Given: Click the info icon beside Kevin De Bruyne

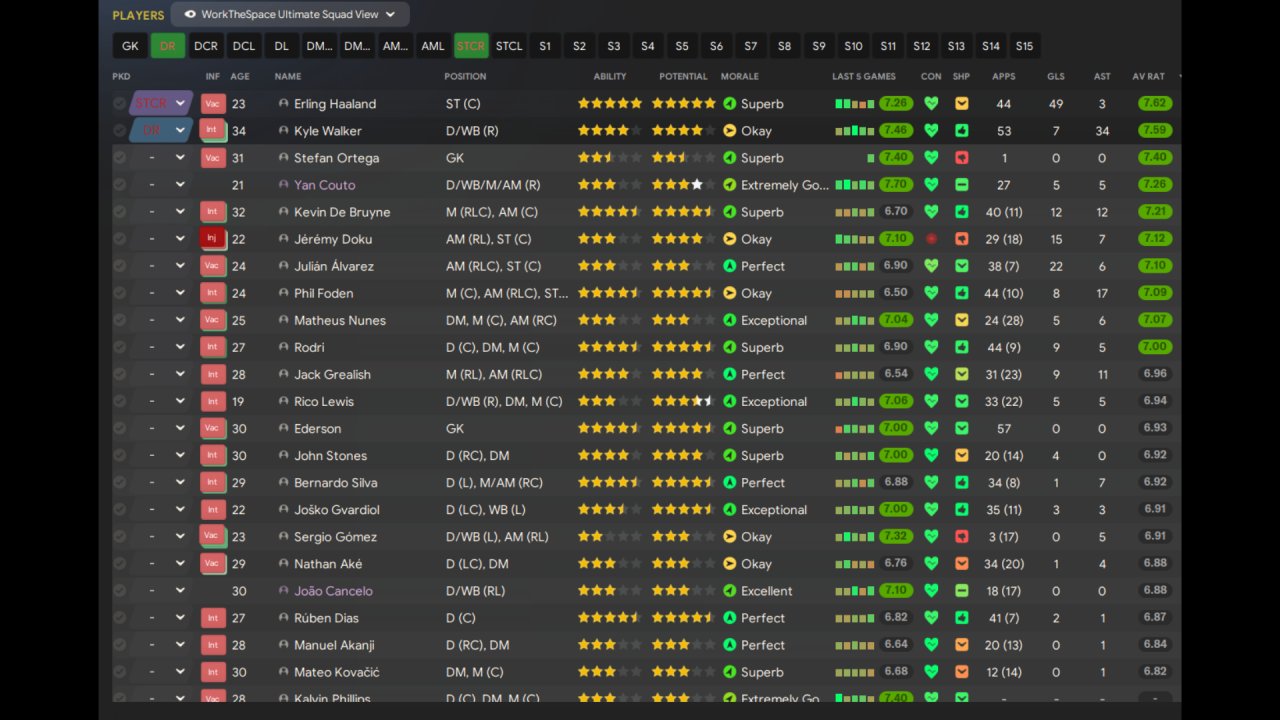Looking at the screenshot, I should click(283, 212).
